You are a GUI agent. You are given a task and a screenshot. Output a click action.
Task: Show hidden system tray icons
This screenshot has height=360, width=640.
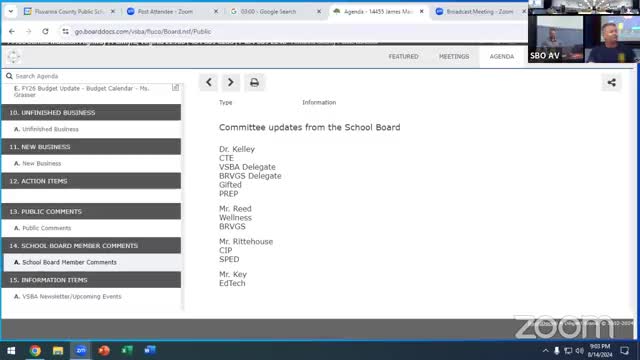coord(545,351)
